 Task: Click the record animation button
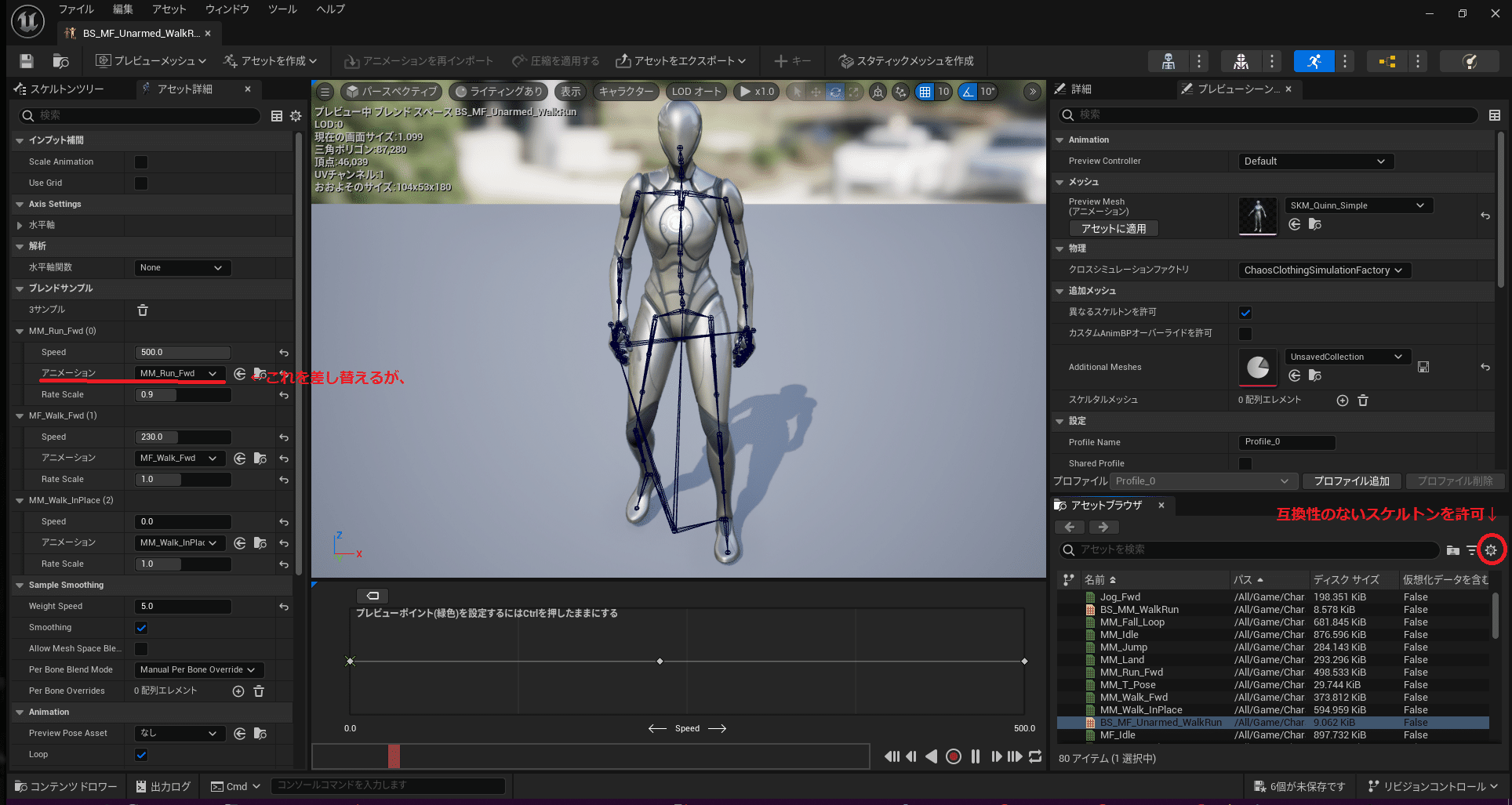(954, 756)
